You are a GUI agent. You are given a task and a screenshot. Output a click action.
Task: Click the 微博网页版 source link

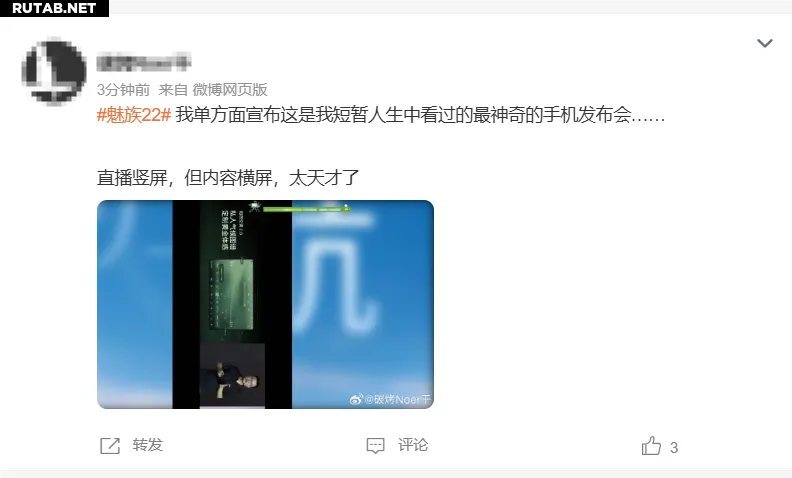click(230, 90)
